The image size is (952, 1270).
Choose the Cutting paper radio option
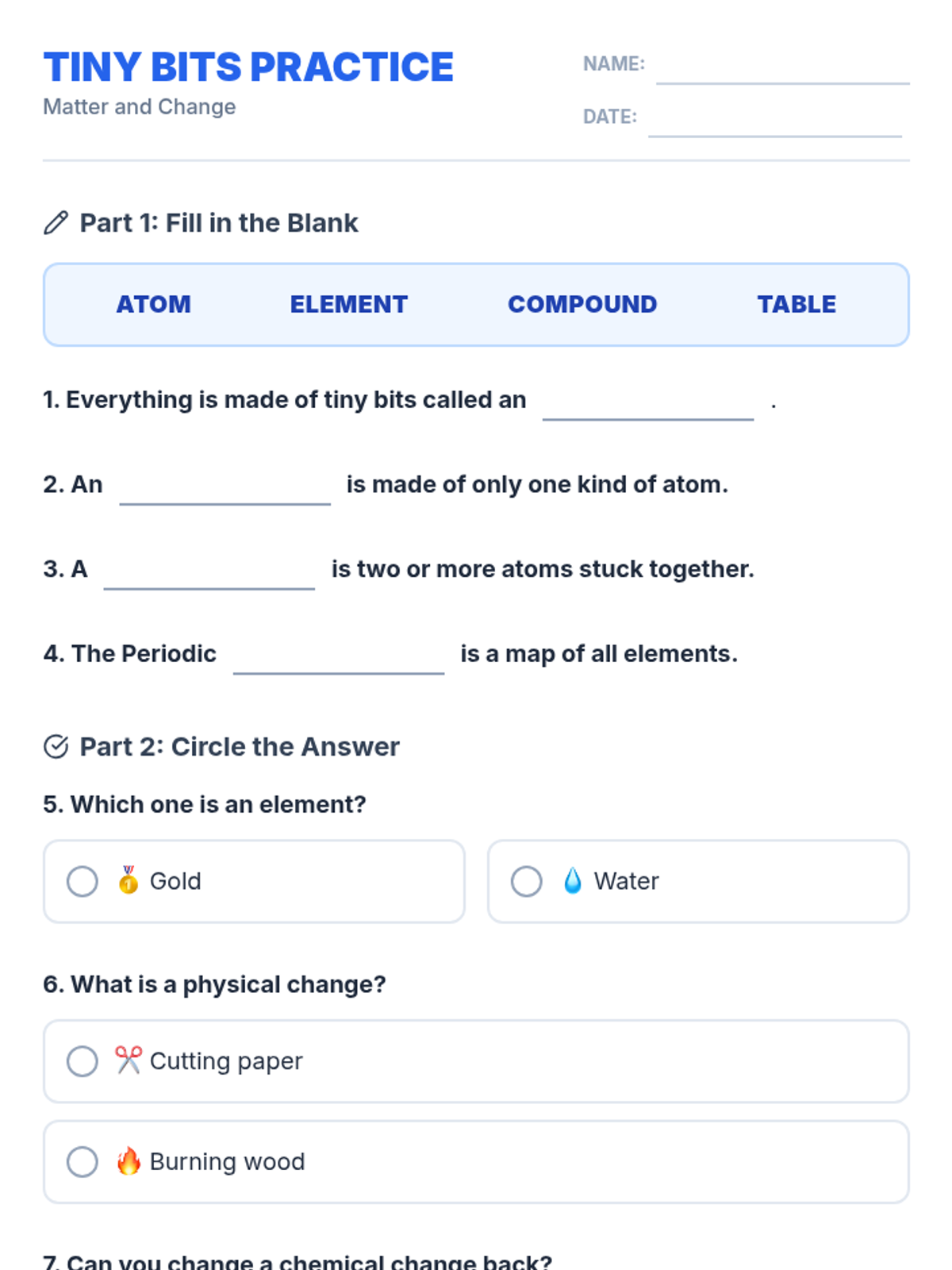tap(83, 1061)
